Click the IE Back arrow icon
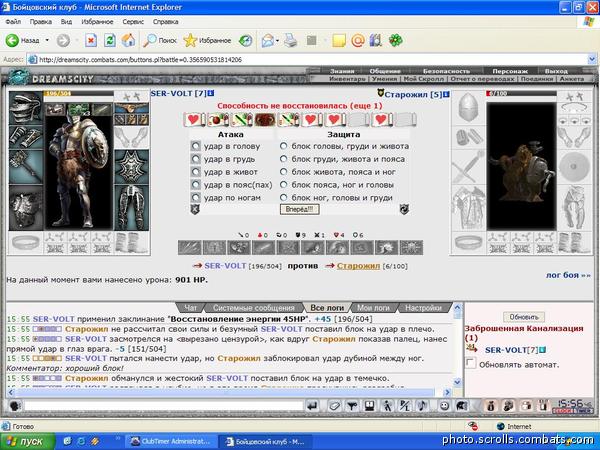600x450 pixels. (x=12, y=40)
